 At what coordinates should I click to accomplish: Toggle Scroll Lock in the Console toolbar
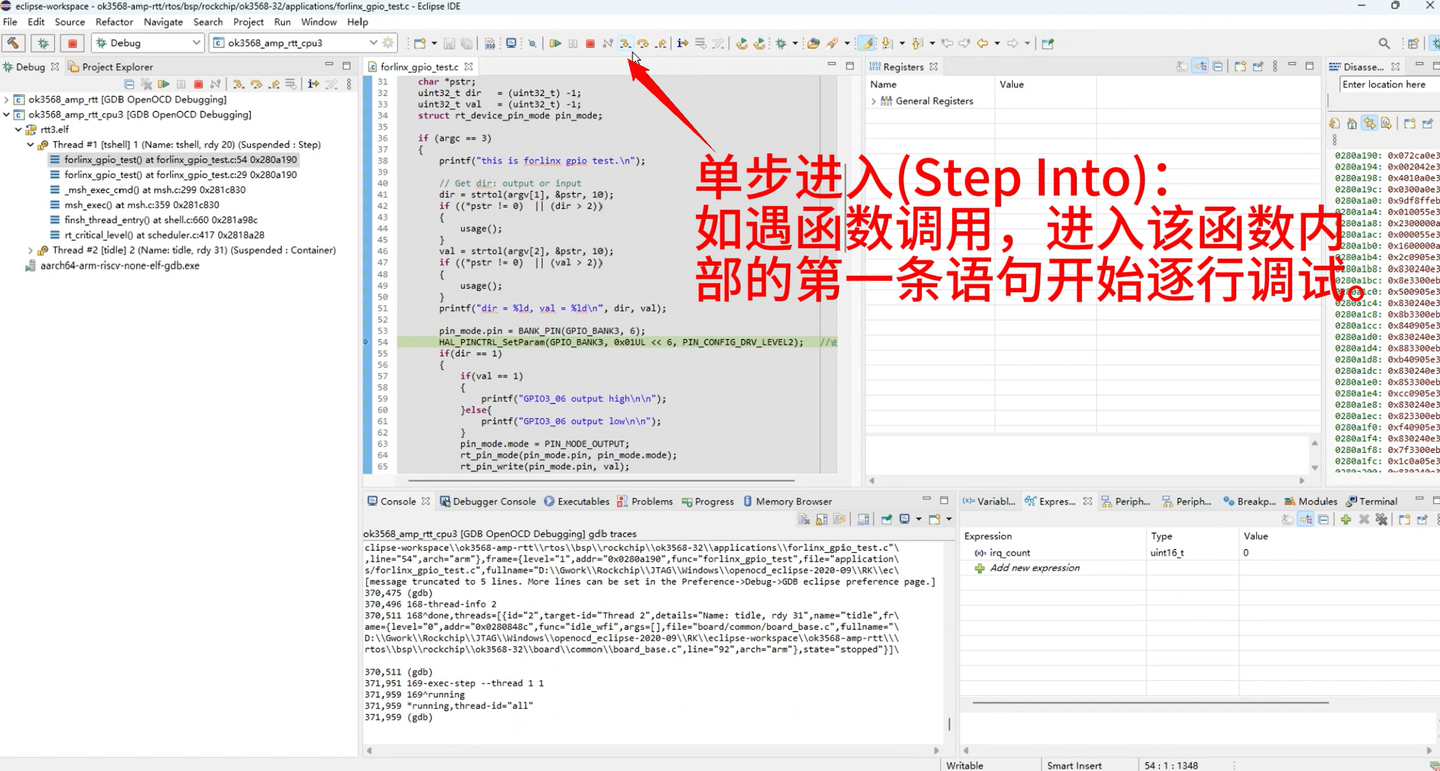[821, 520]
